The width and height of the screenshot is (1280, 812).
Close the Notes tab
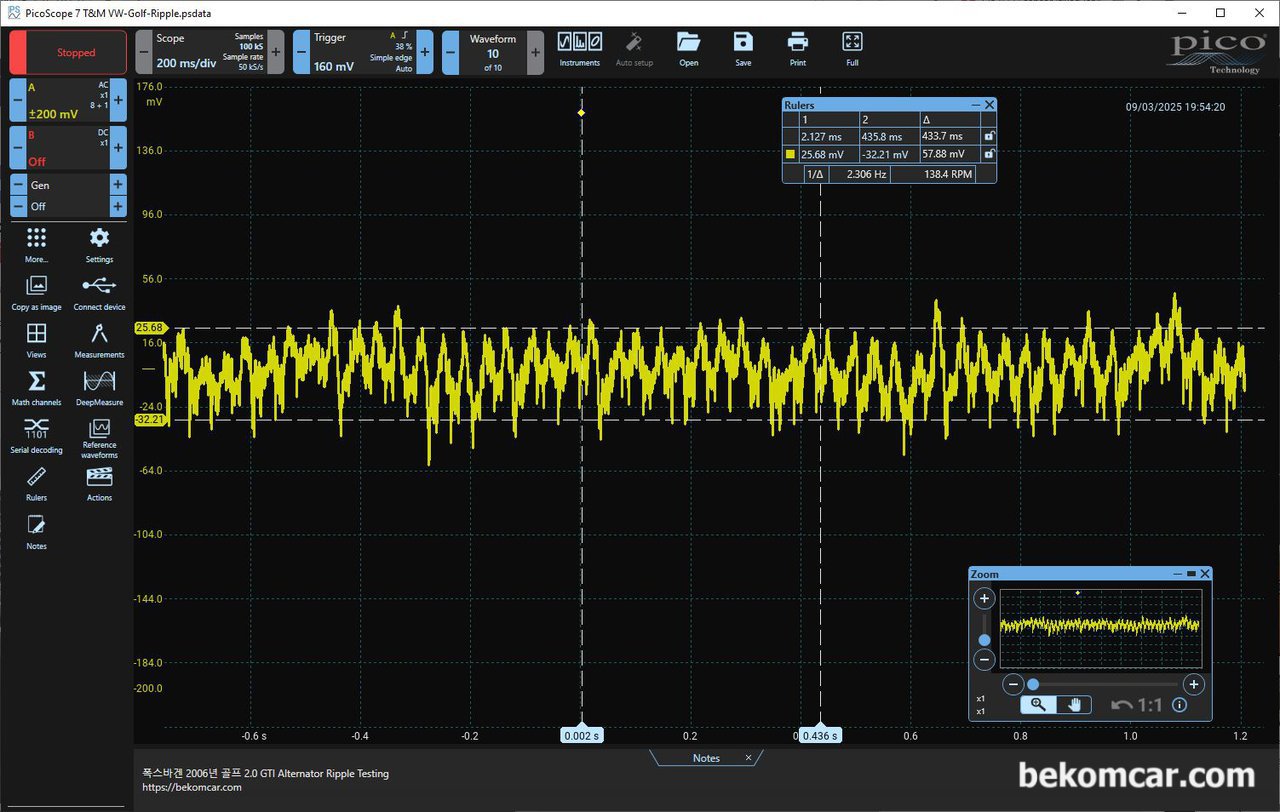(x=748, y=758)
